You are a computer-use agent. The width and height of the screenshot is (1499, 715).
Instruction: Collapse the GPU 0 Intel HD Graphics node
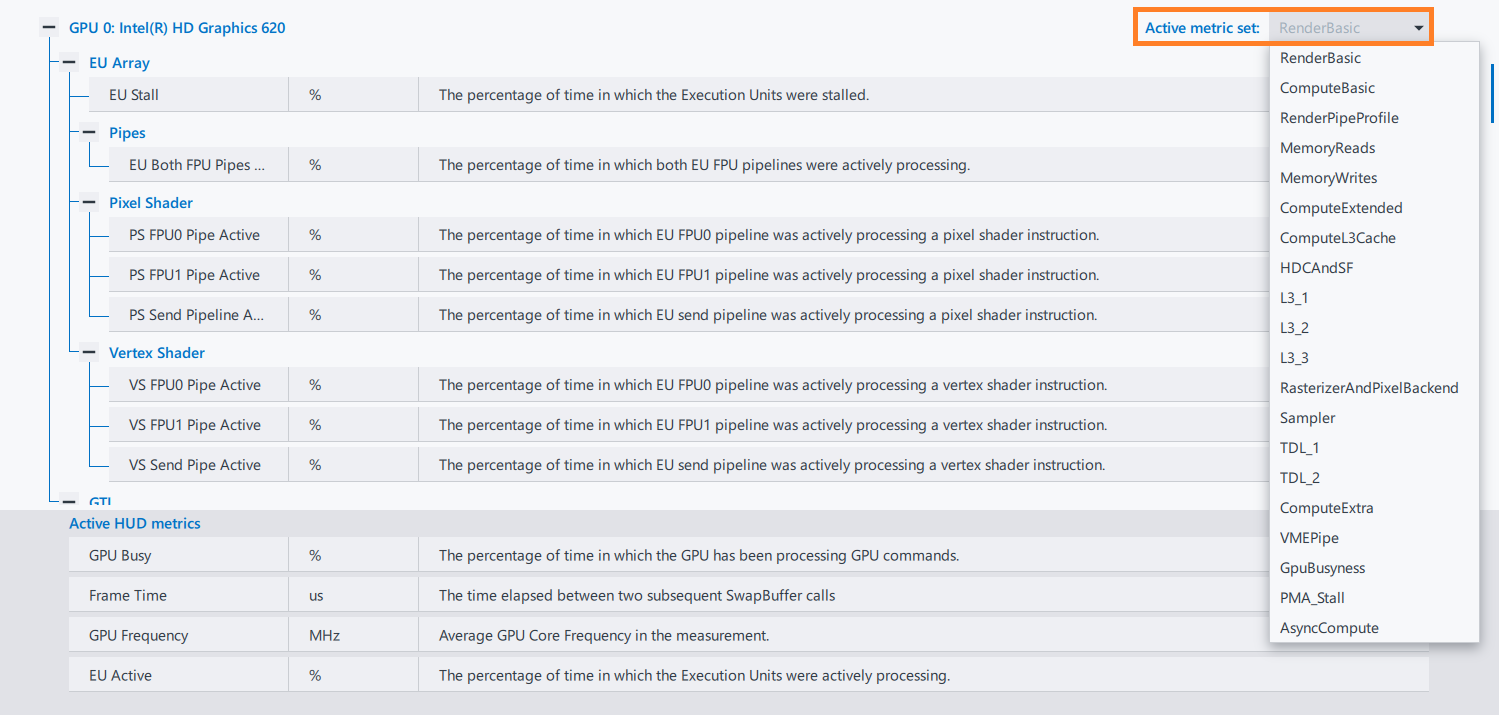coord(49,28)
